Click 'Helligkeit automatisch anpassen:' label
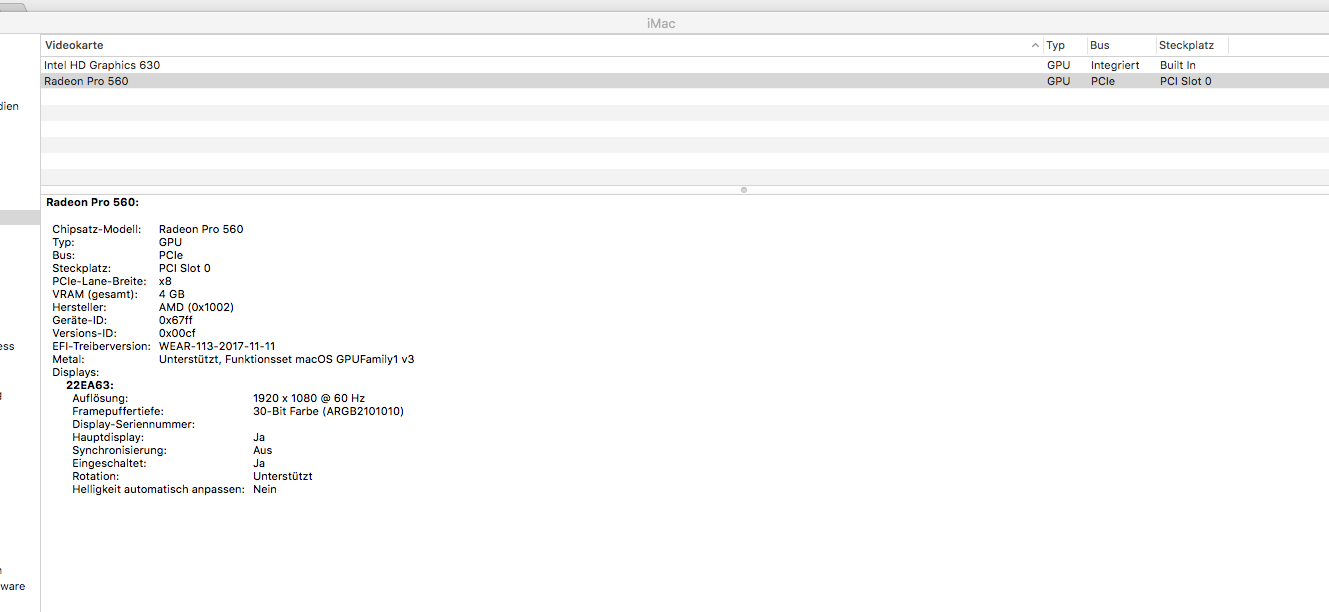The image size is (1329, 612). click(x=158, y=489)
